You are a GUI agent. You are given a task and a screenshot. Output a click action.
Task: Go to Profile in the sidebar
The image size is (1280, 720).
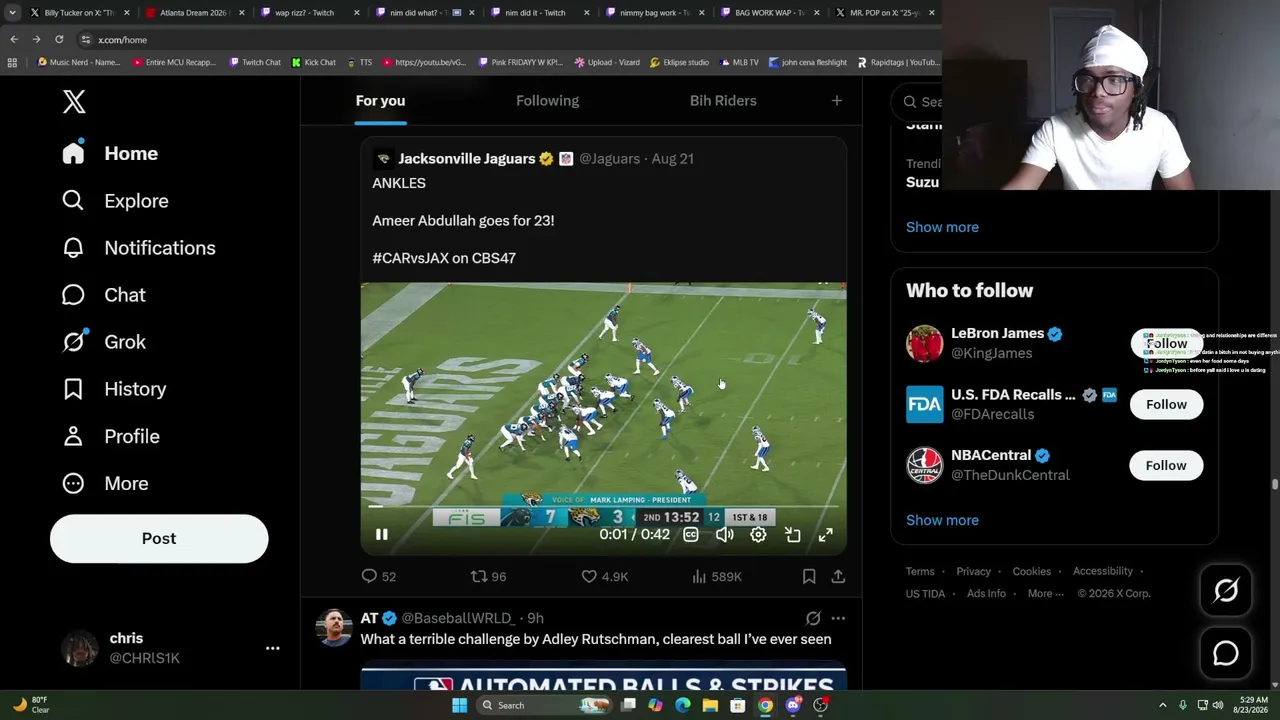tap(110, 436)
